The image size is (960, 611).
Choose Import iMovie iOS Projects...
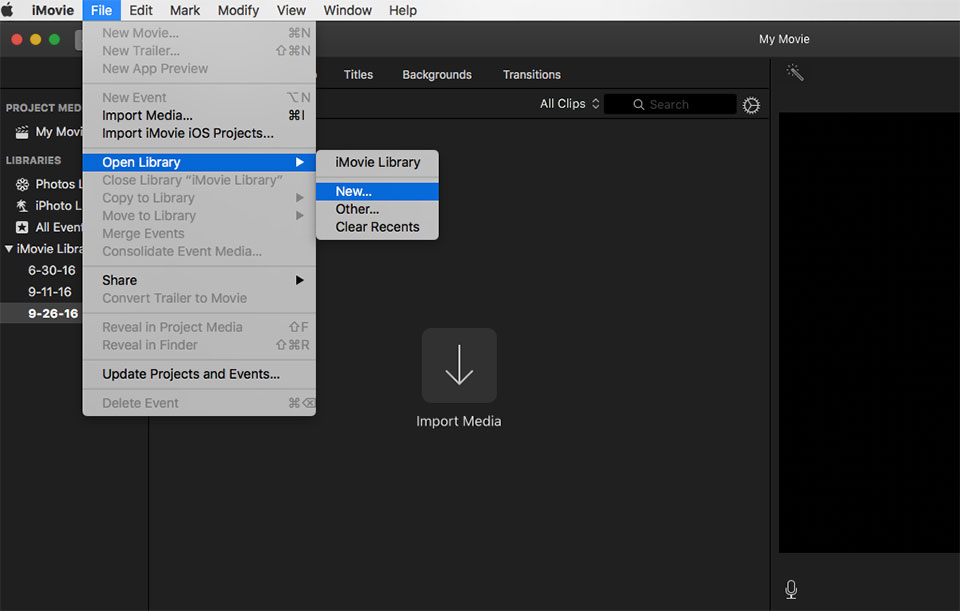pos(199,133)
